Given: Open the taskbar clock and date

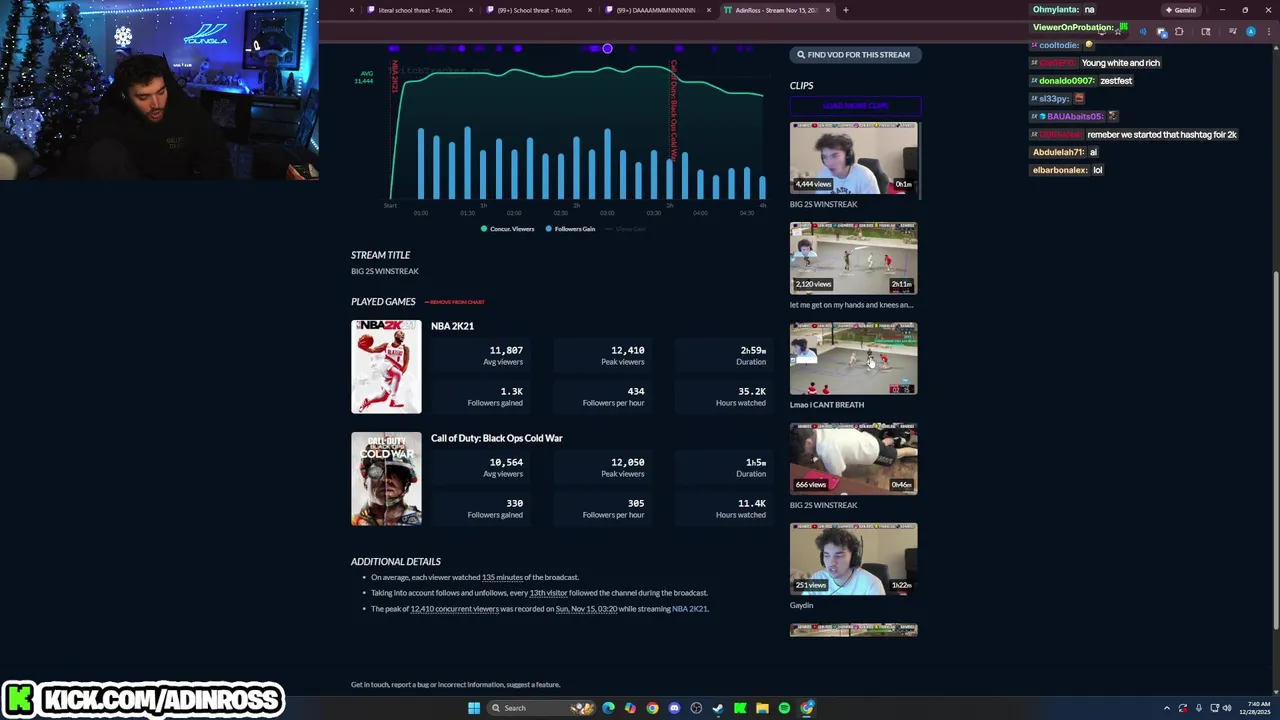Looking at the screenshot, I should pos(1255,708).
